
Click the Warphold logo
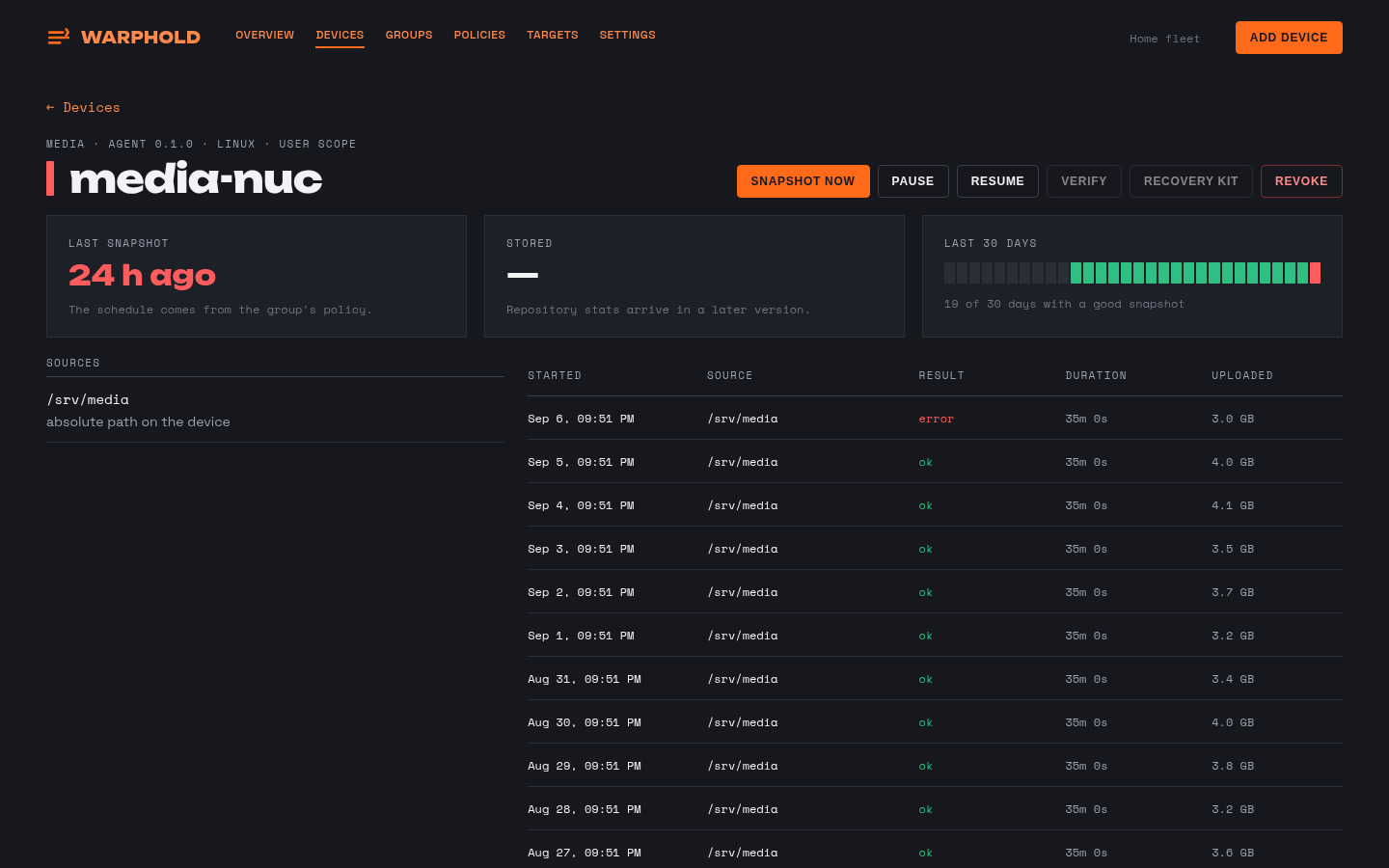click(x=123, y=37)
